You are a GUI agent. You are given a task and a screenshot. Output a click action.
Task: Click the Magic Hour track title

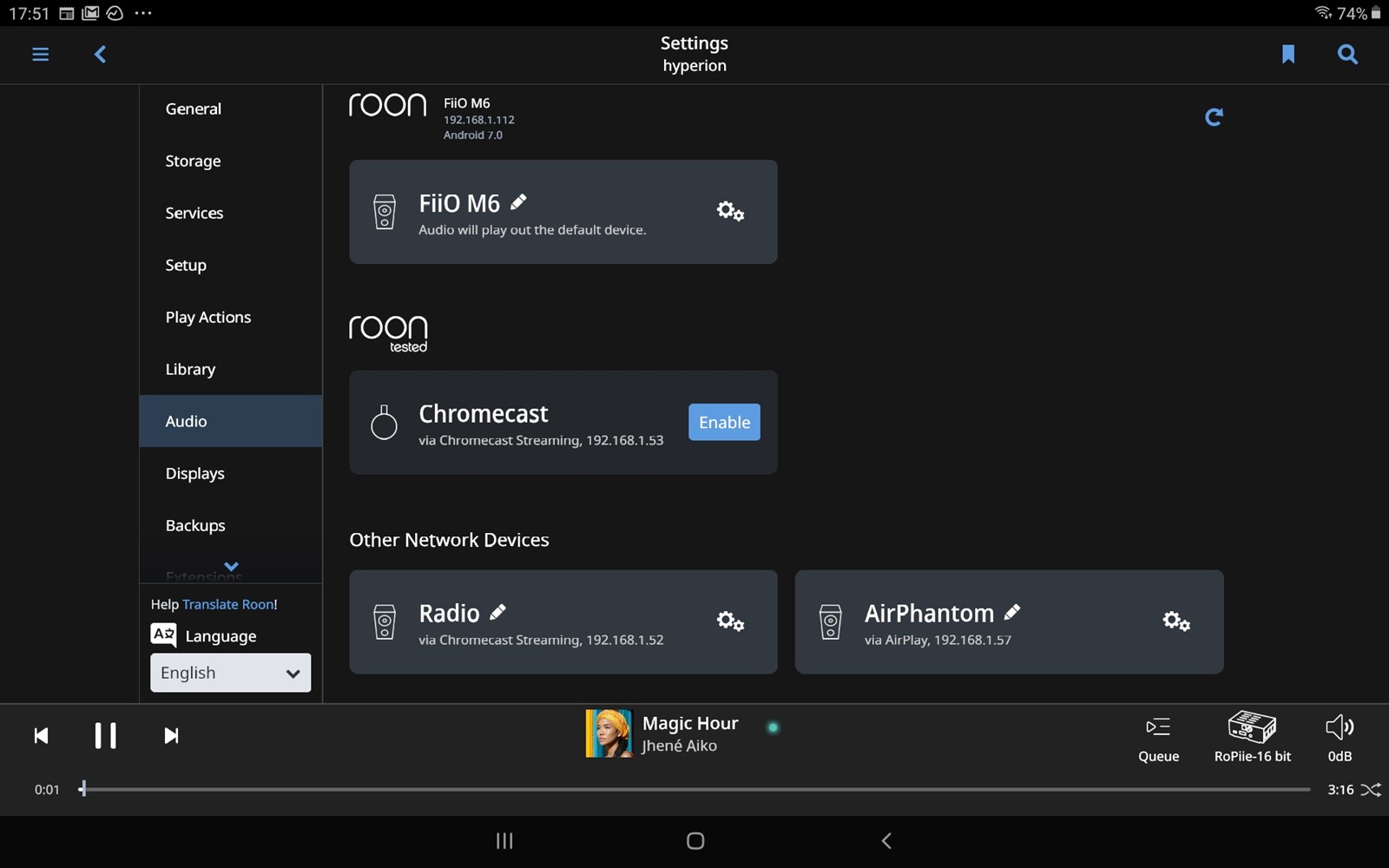tap(690, 723)
